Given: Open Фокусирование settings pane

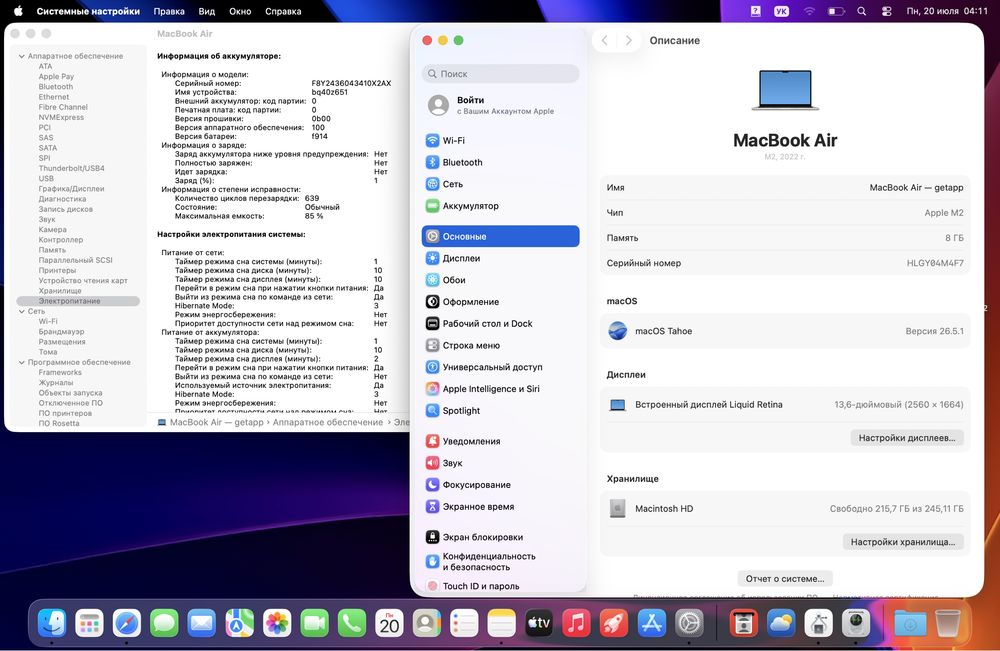Looking at the screenshot, I should [501, 484].
